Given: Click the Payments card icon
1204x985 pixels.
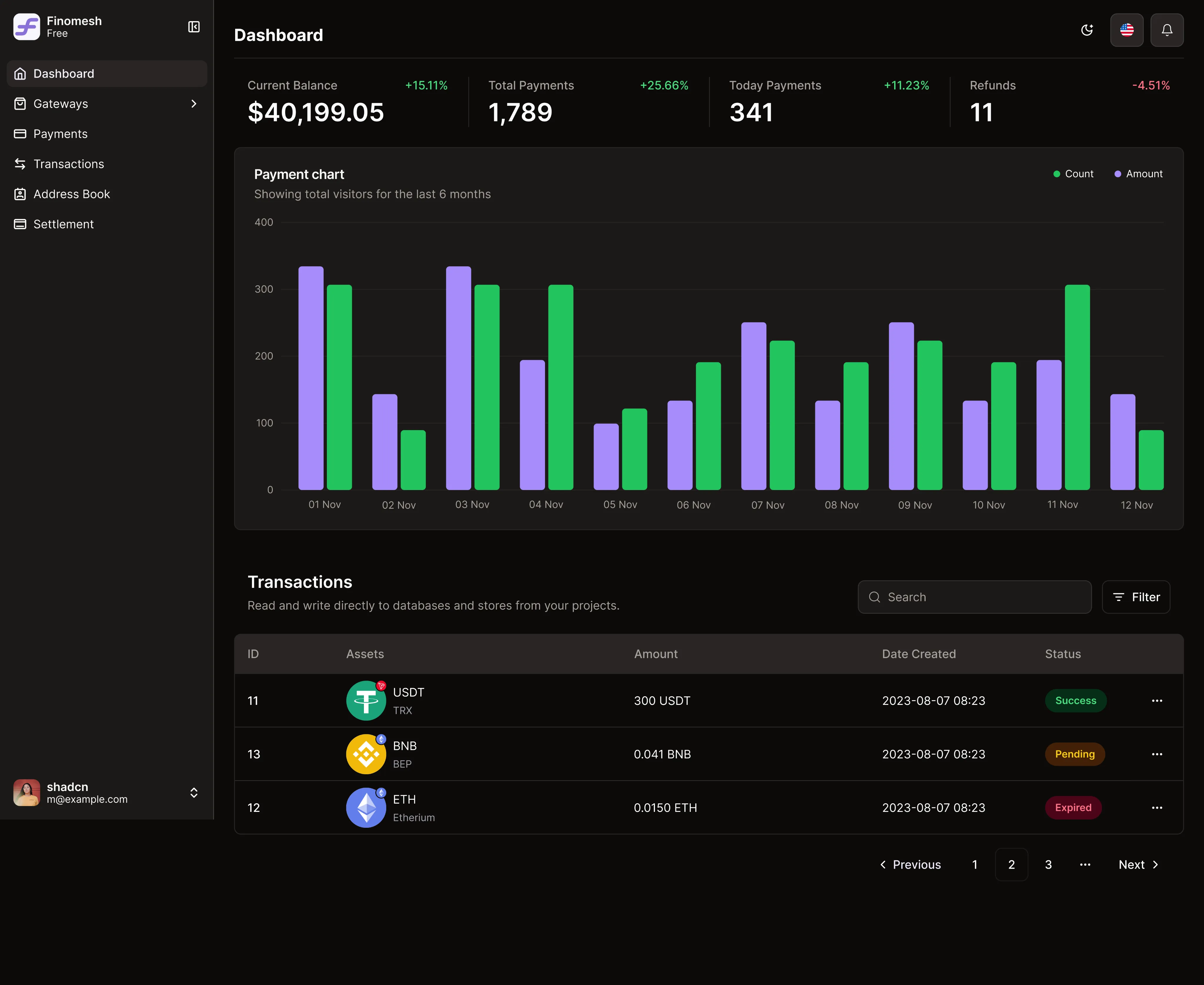Looking at the screenshot, I should pos(20,134).
